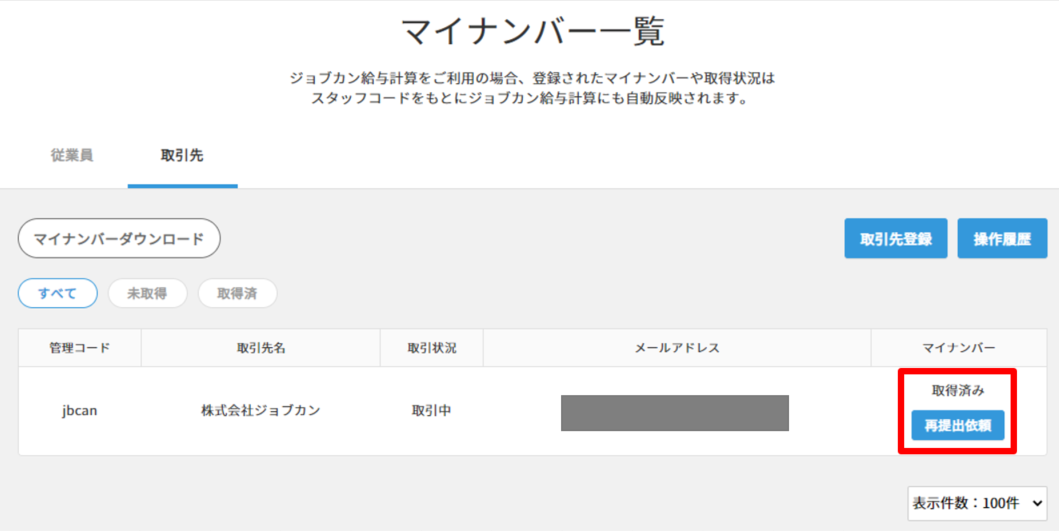
Task: Click the 管理コード column header
Action: (80, 348)
